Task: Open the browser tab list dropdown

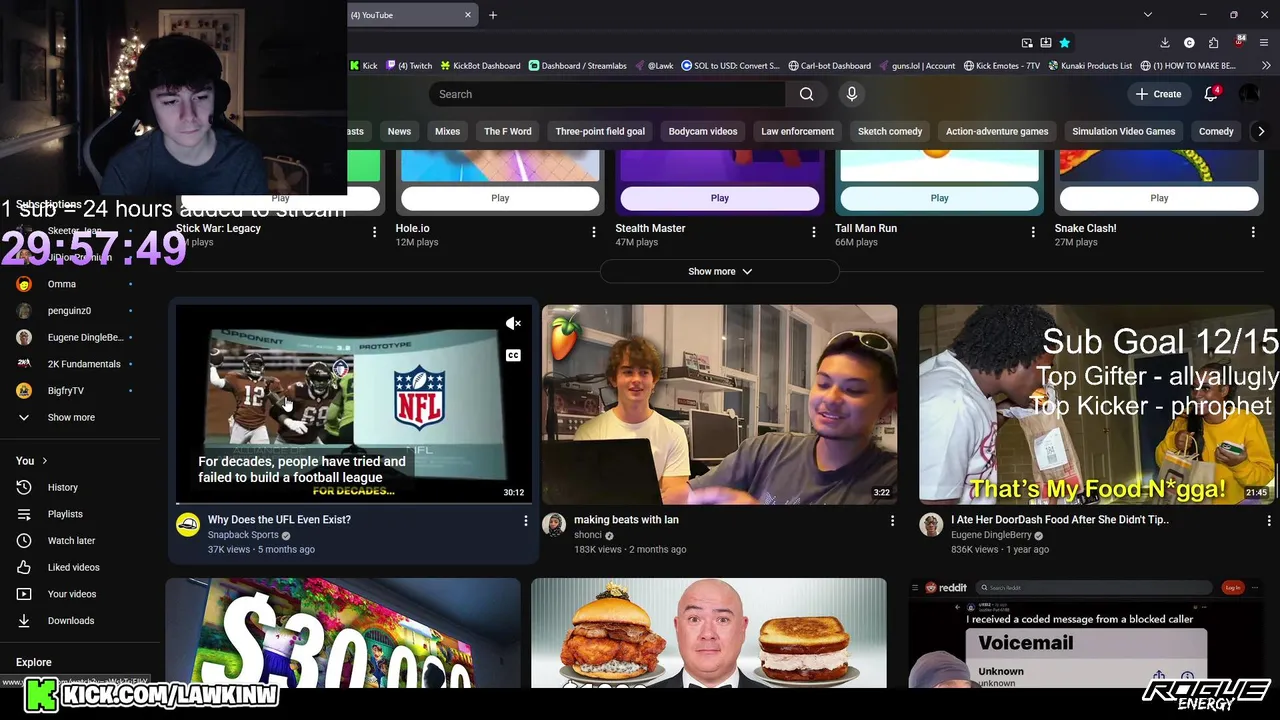Action: (x=1148, y=15)
